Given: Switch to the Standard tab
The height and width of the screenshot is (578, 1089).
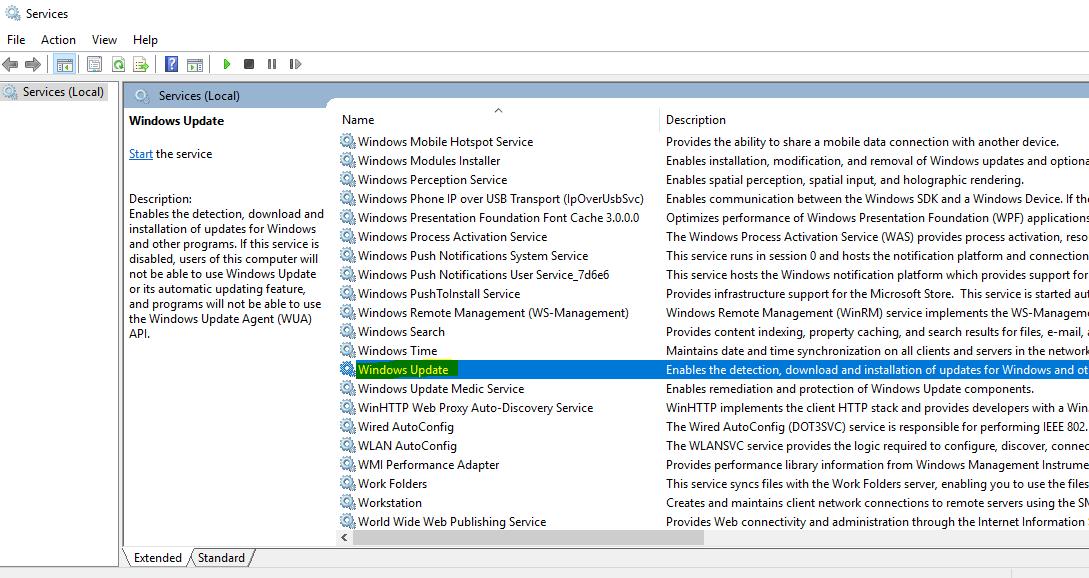Looking at the screenshot, I should click(221, 557).
